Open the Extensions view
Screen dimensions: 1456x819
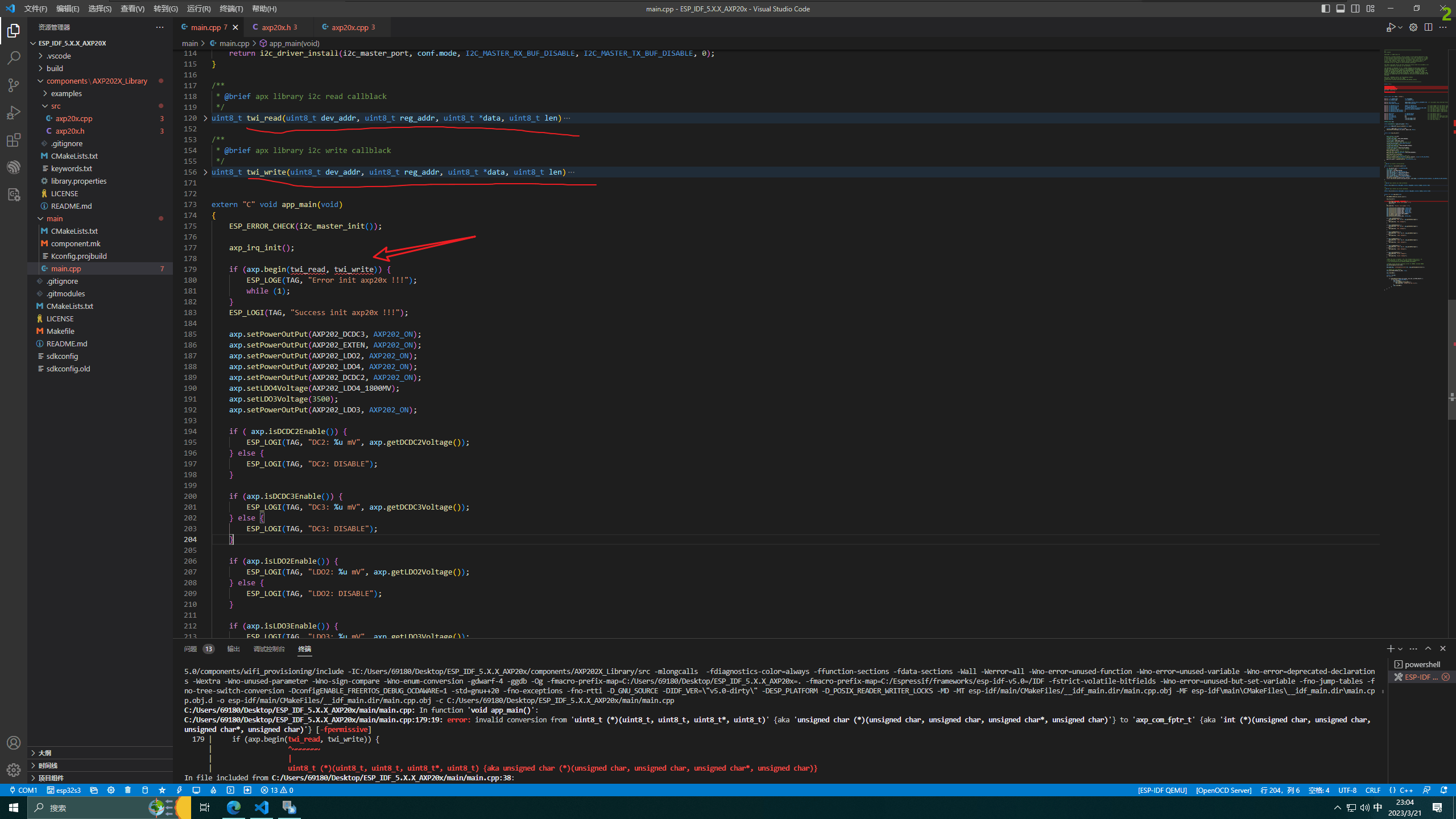coord(14,140)
